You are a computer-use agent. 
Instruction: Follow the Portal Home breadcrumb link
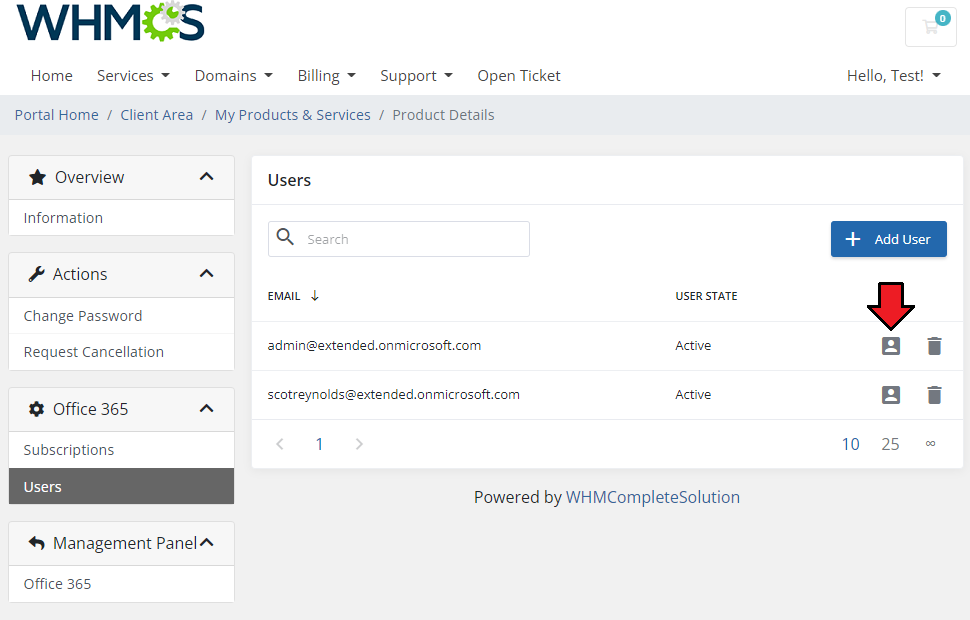pyautogui.click(x=56, y=115)
